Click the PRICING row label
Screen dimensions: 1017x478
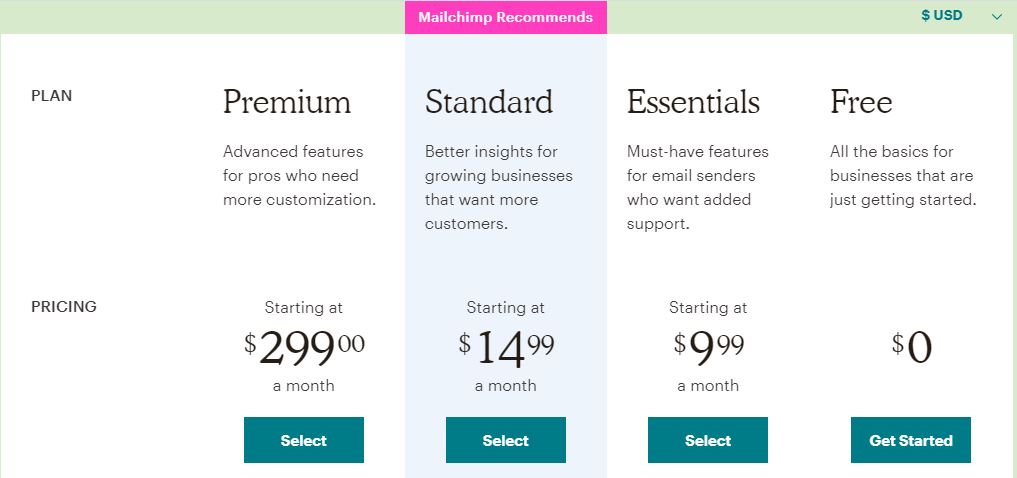pyautogui.click(x=64, y=307)
